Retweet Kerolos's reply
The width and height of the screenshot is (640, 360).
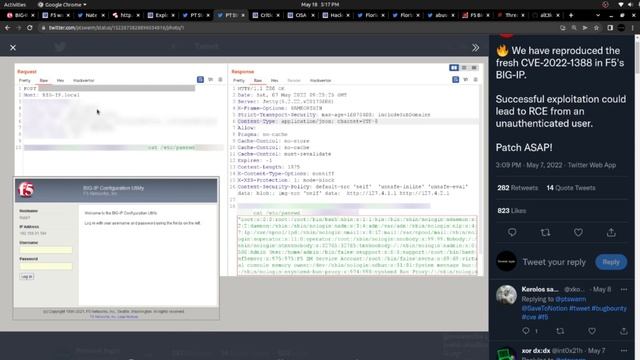[x=560, y=331]
